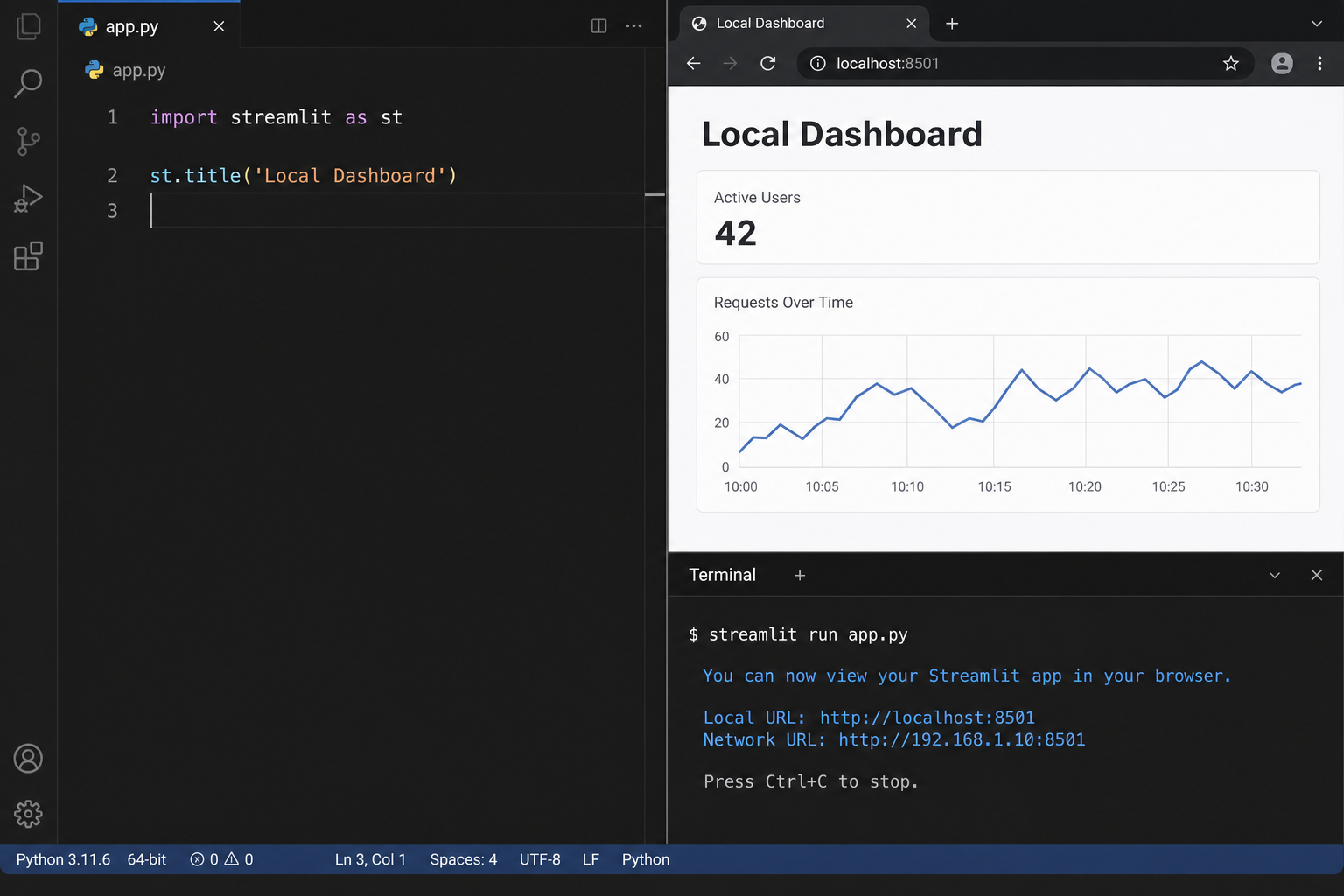Image resolution: width=1344 pixels, height=896 pixels.
Task: Bookmark this page with star icon
Action: point(1231,63)
